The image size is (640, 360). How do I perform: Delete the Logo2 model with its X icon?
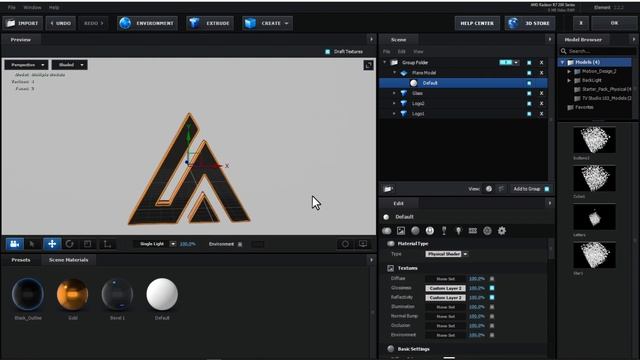click(x=542, y=104)
